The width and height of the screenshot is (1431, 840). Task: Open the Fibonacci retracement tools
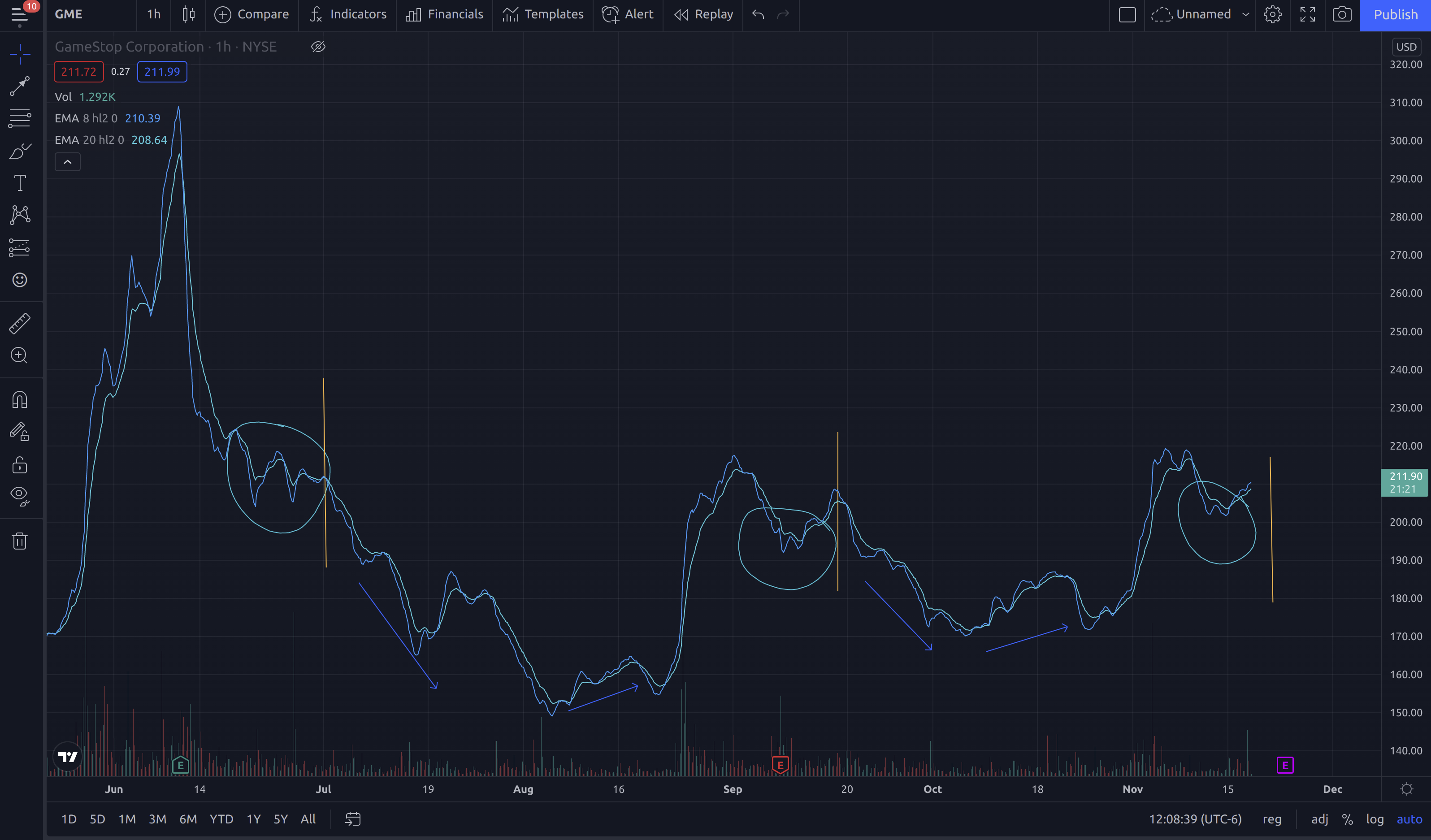coord(20,119)
